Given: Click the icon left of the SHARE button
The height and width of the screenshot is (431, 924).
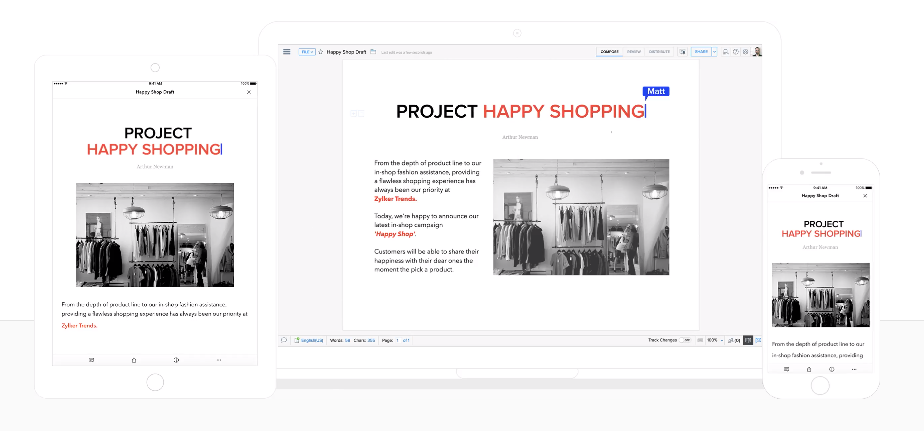Looking at the screenshot, I should coord(682,52).
